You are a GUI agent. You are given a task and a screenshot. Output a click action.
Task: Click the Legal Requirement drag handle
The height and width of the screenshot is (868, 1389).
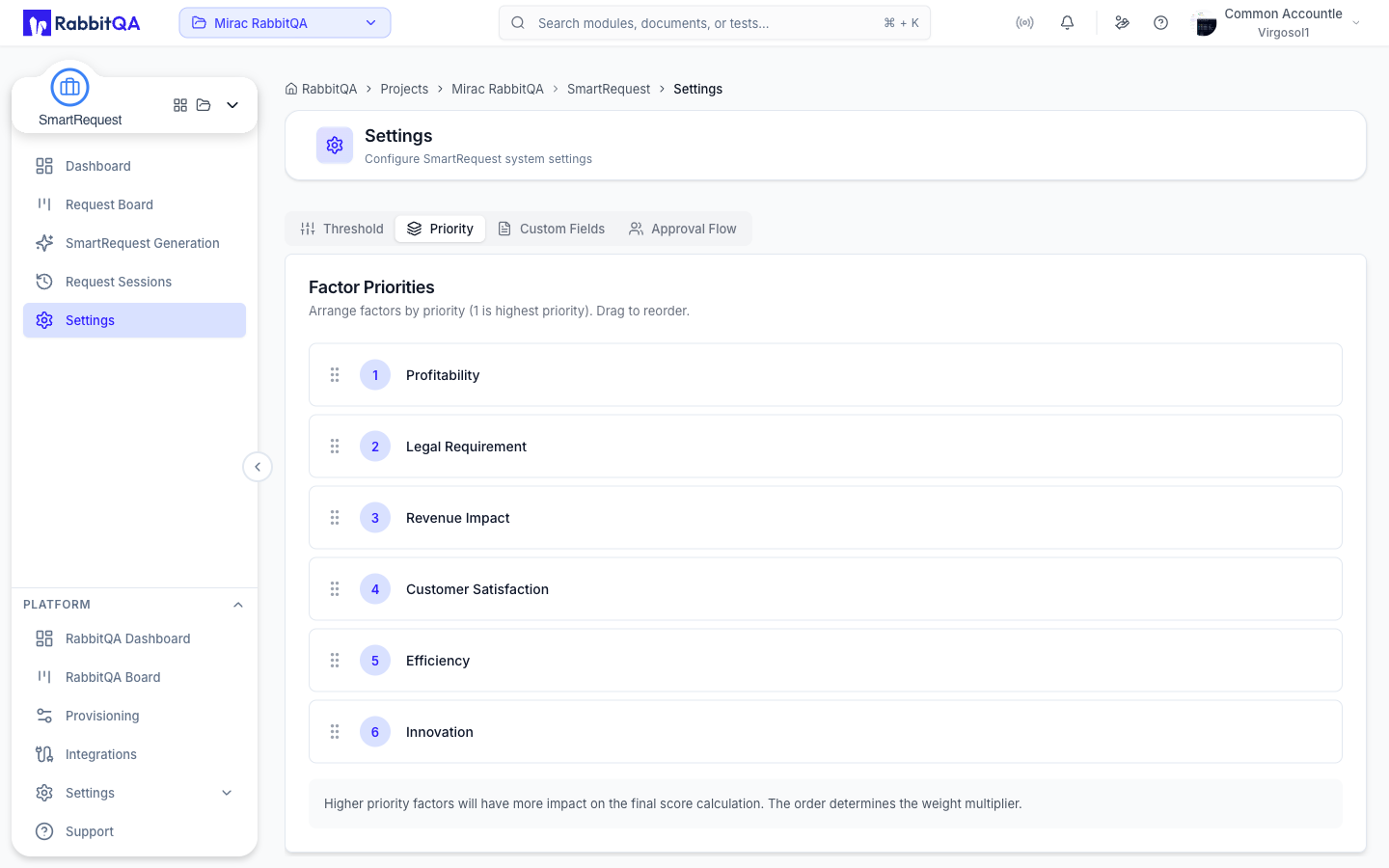(x=335, y=447)
